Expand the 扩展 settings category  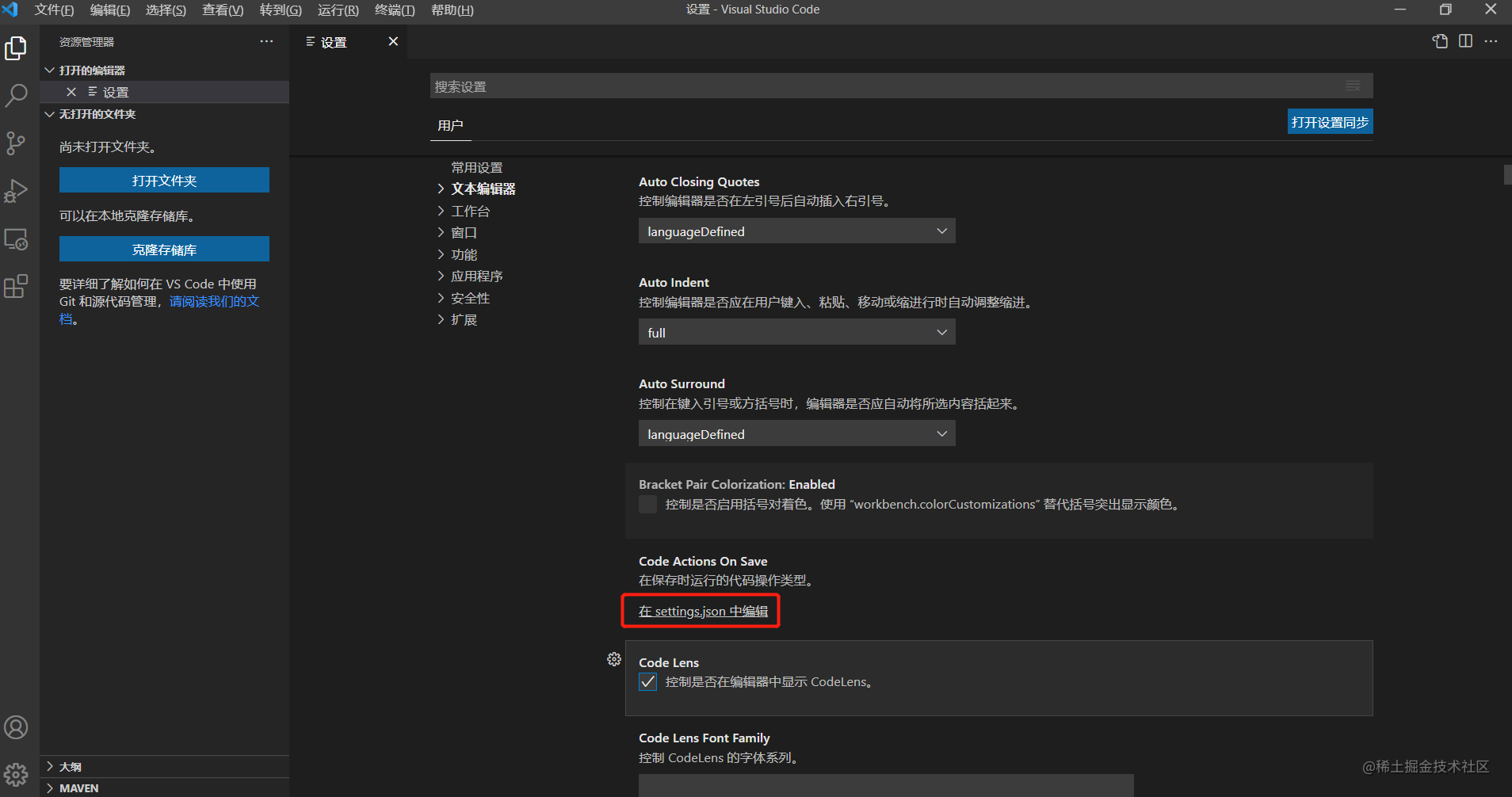(x=441, y=319)
